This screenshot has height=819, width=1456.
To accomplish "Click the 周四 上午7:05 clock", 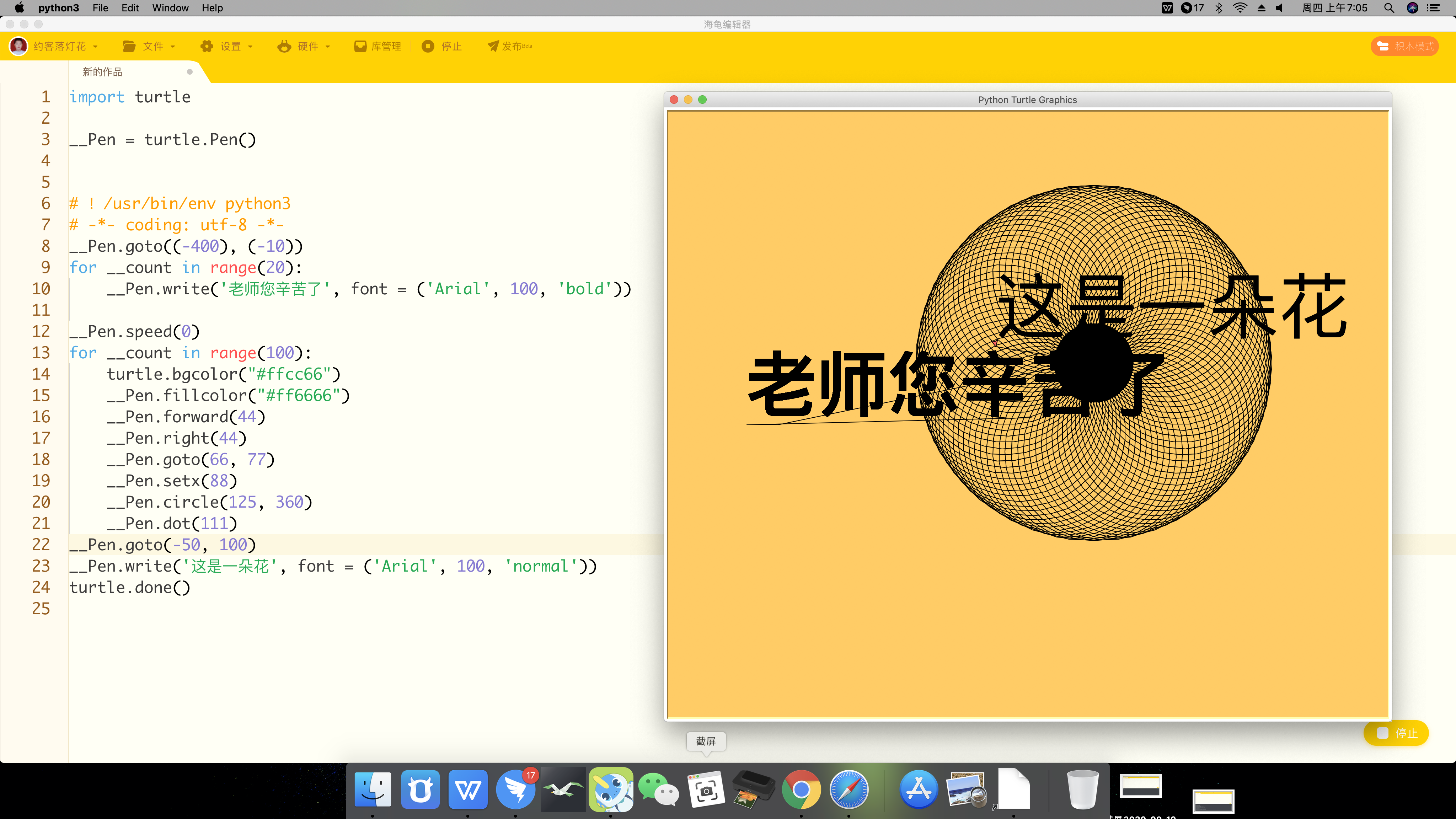I will pos(1334,8).
